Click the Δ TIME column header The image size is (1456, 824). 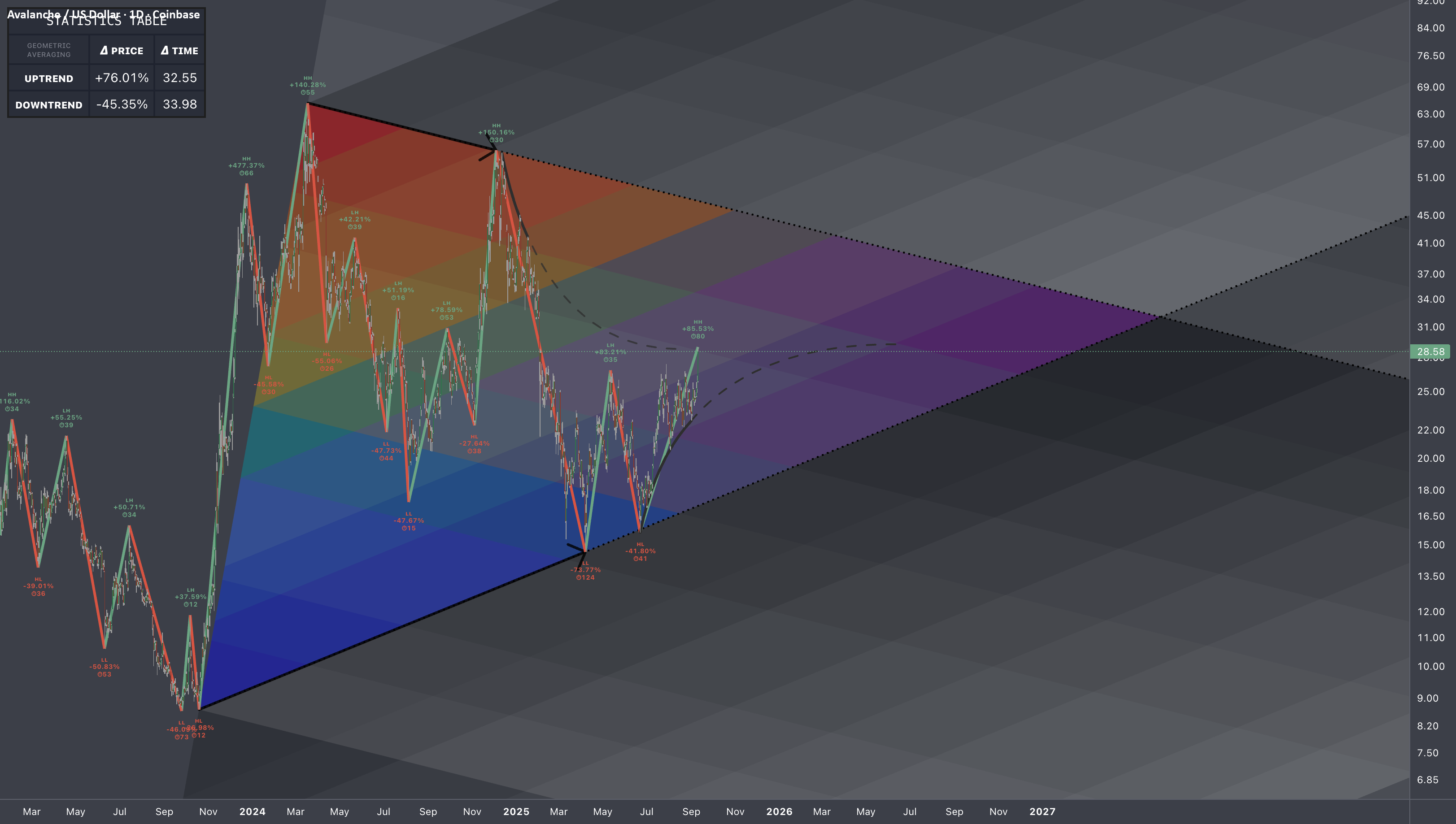(179, 50)
